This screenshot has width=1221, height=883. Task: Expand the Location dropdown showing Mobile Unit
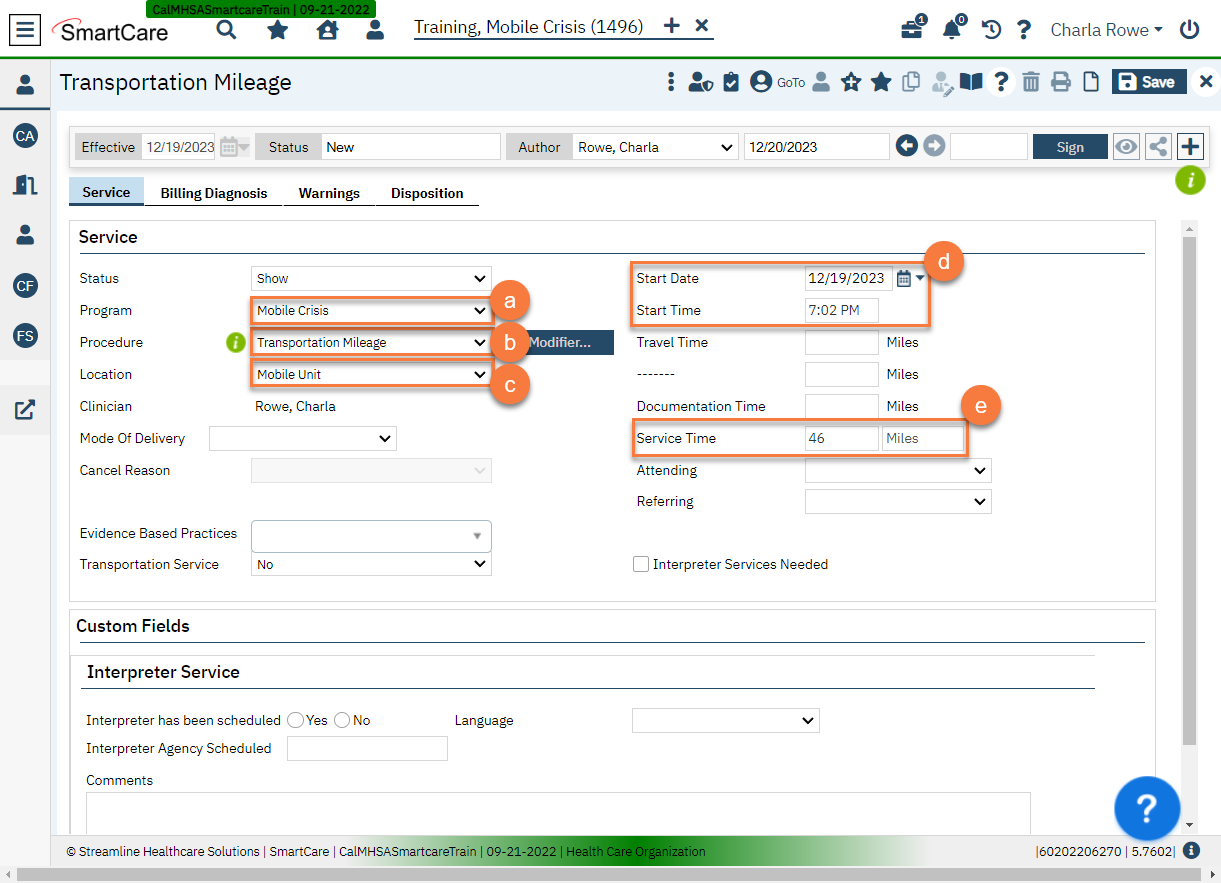click(x=370, y=375)
